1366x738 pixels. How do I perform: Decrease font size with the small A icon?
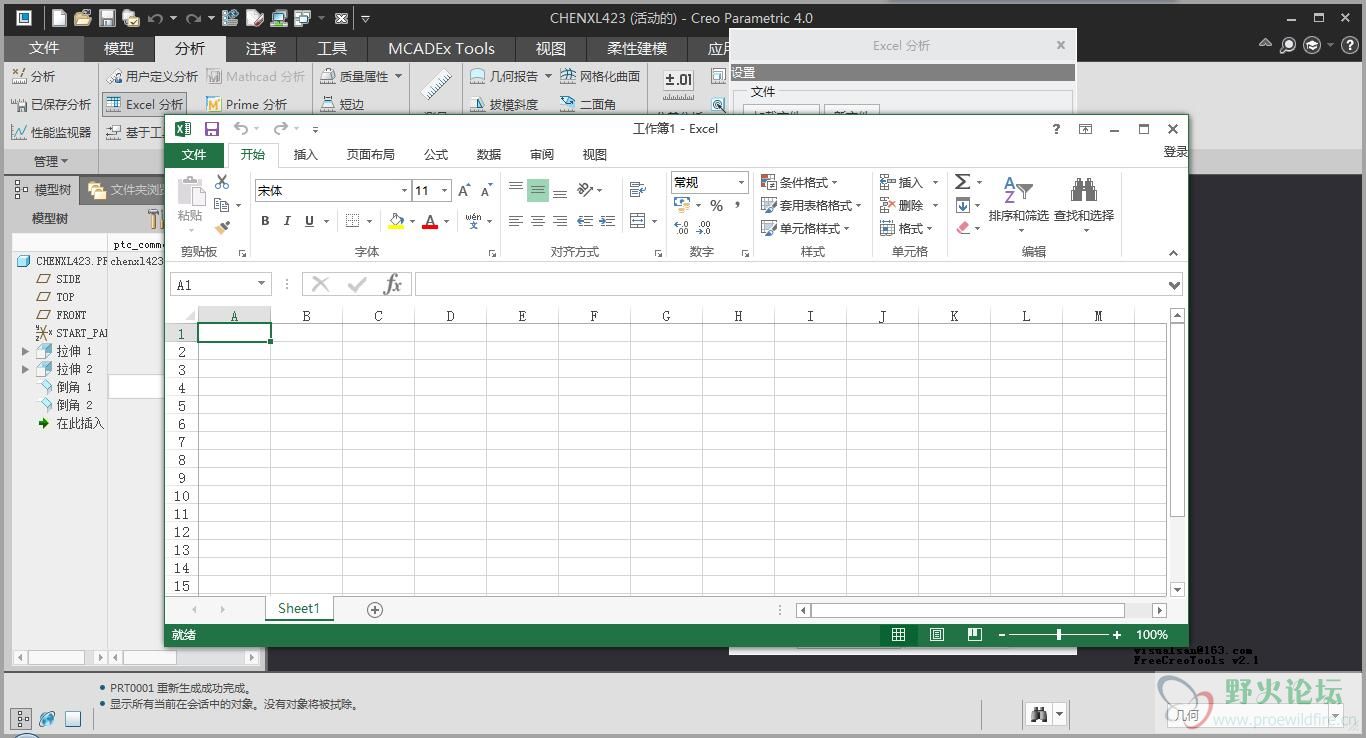(486, 190)
